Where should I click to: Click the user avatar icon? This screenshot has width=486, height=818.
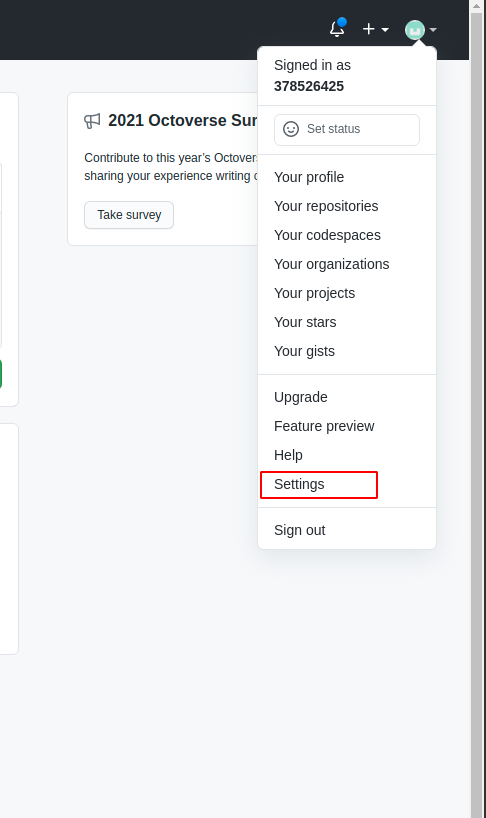tap(415, 30)
